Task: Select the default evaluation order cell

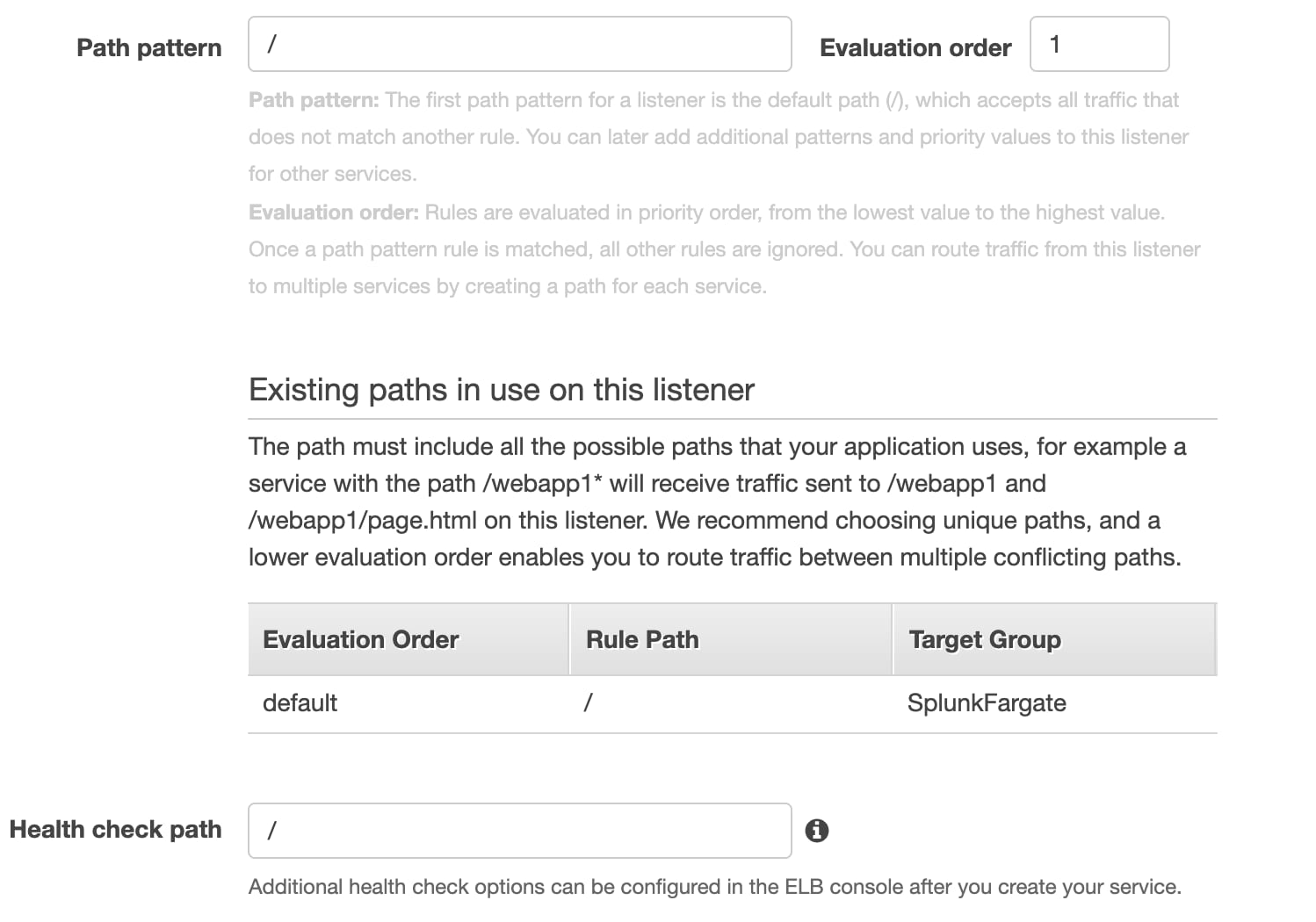Action: pos(300,703)
